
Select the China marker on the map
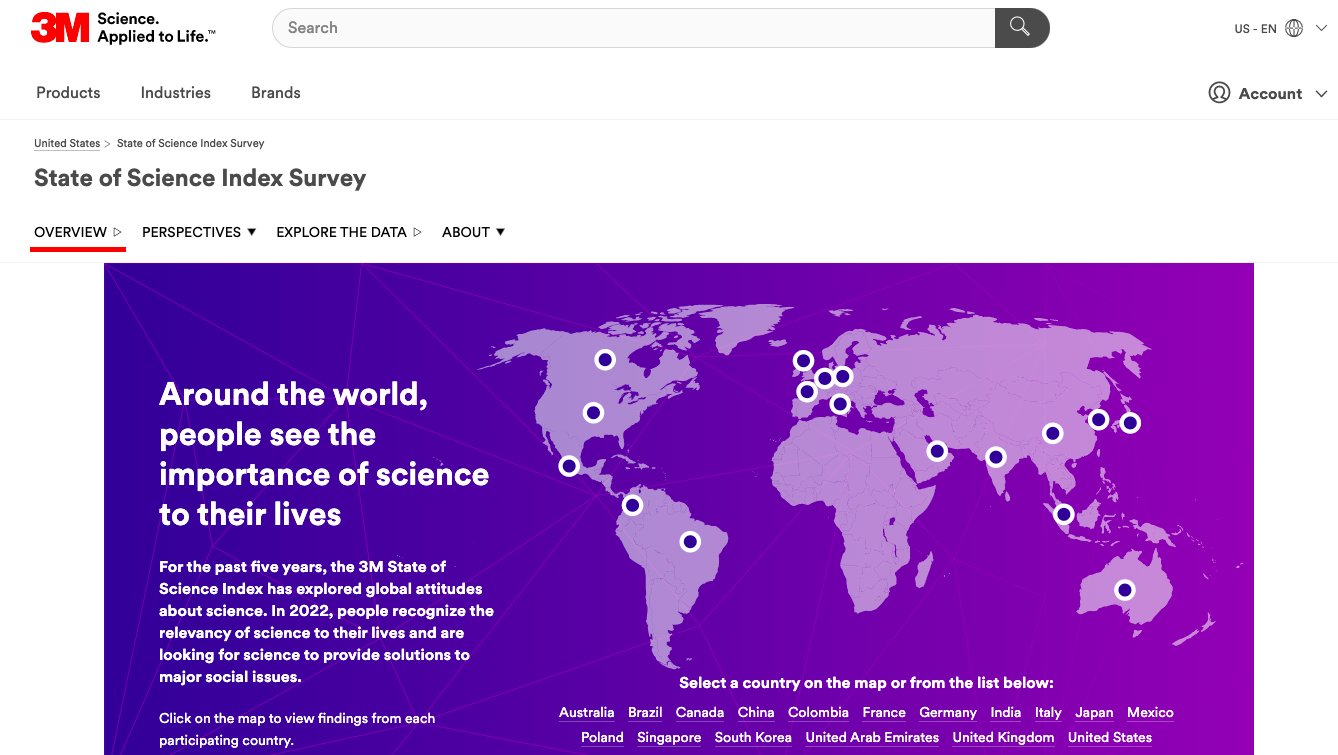(x=1052, y=433)
